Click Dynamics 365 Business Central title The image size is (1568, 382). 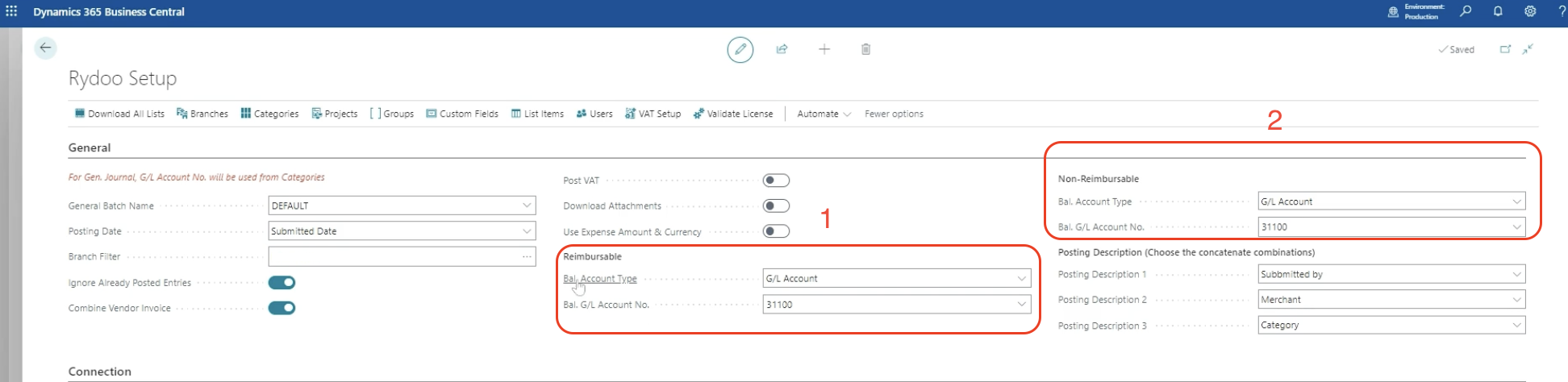tap(109, 11)
